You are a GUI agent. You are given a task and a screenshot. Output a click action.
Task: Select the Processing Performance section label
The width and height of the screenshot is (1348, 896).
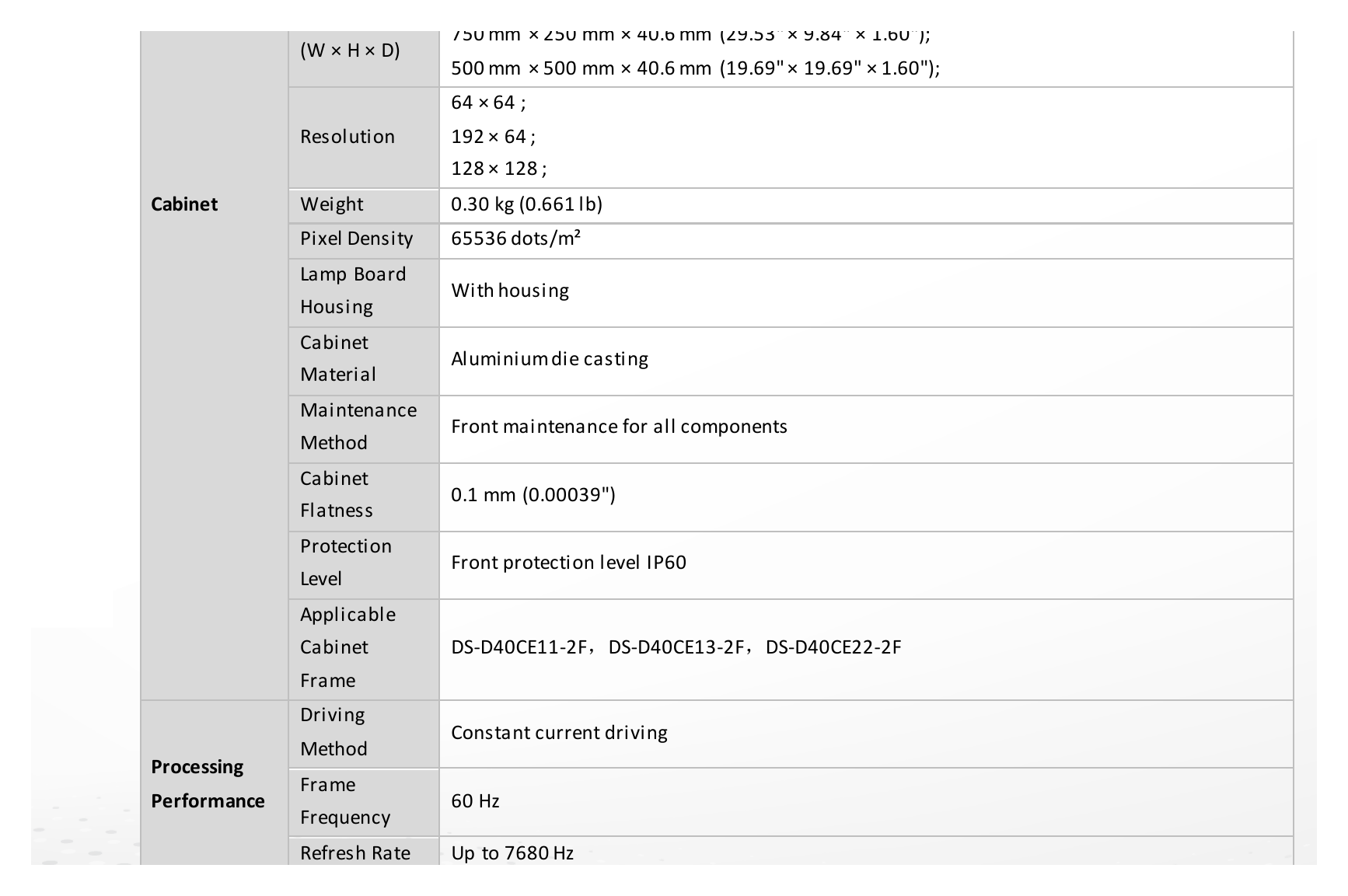(208, 784)
